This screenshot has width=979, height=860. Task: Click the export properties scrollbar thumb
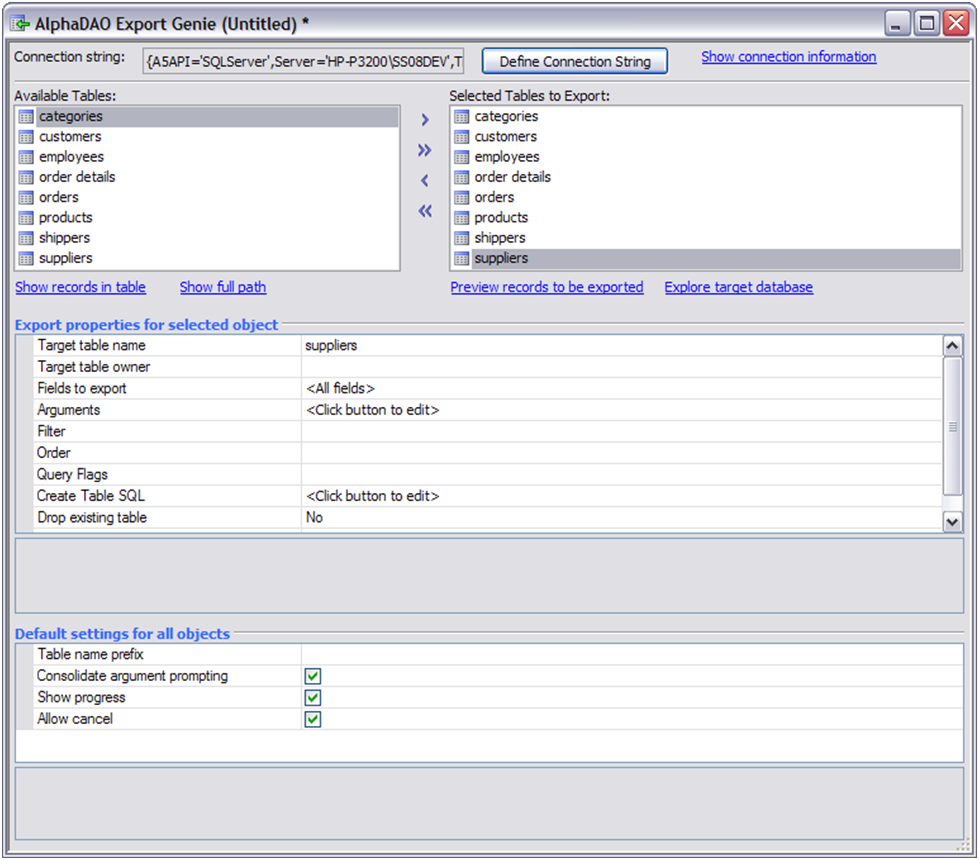coord(952,426)
